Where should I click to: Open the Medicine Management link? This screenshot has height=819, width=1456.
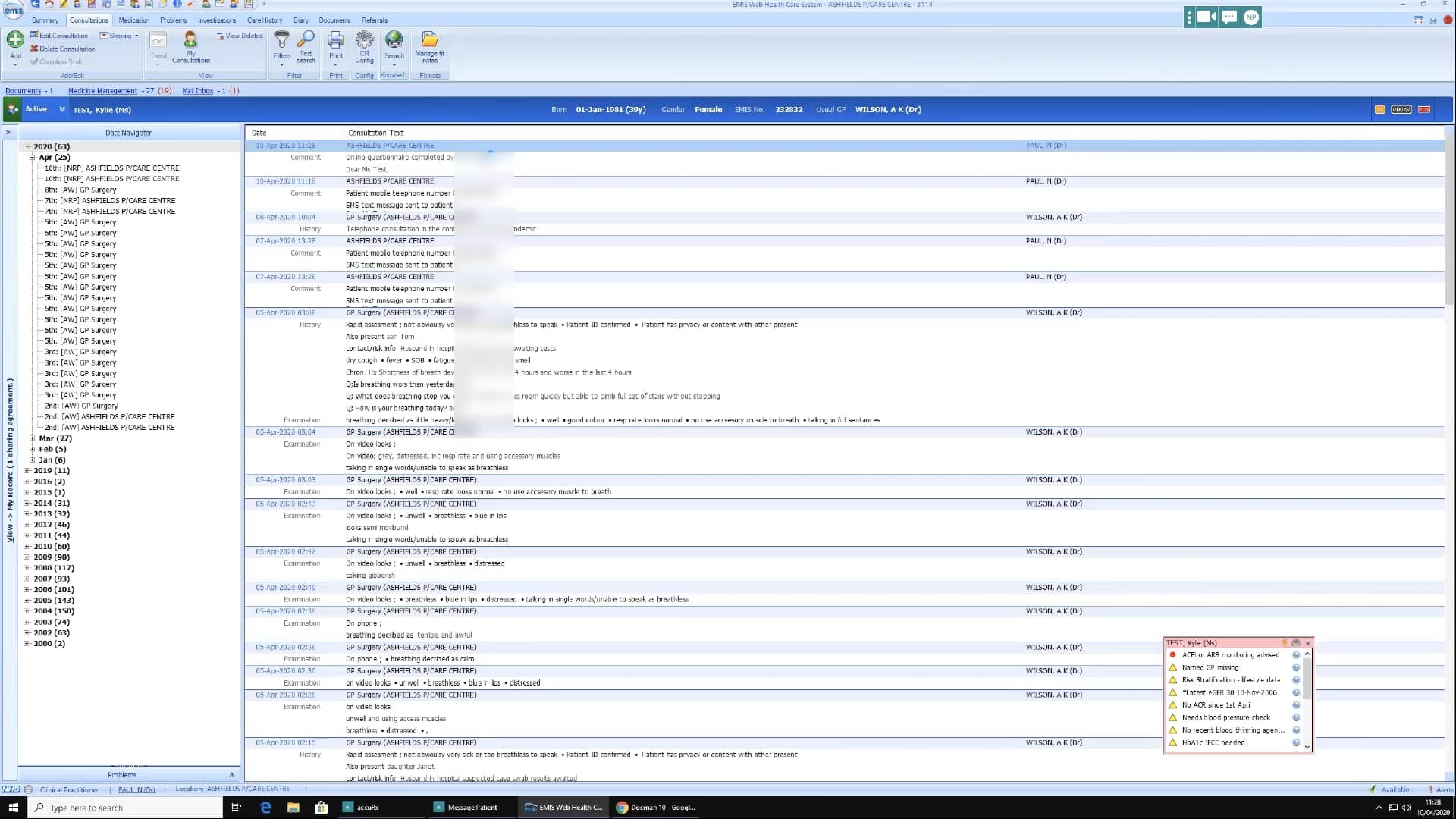coord(102,90)
